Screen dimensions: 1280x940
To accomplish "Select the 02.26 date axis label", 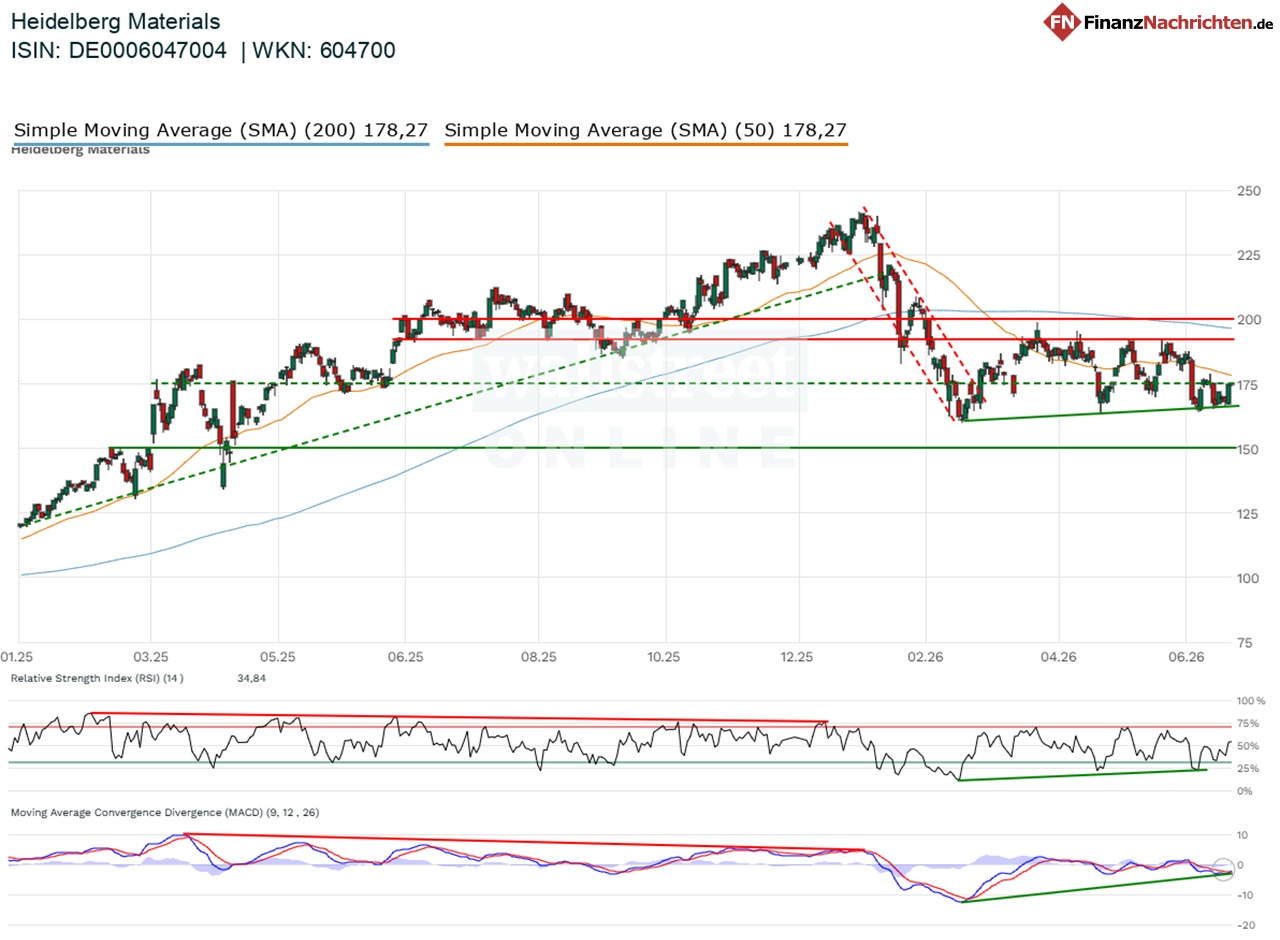I will (926, 658).
